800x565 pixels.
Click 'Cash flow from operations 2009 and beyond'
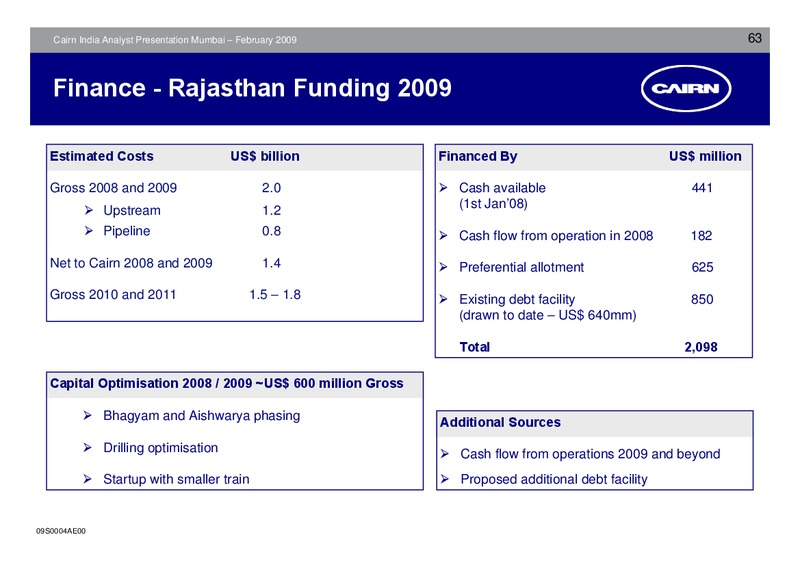(x=590, y=454)
